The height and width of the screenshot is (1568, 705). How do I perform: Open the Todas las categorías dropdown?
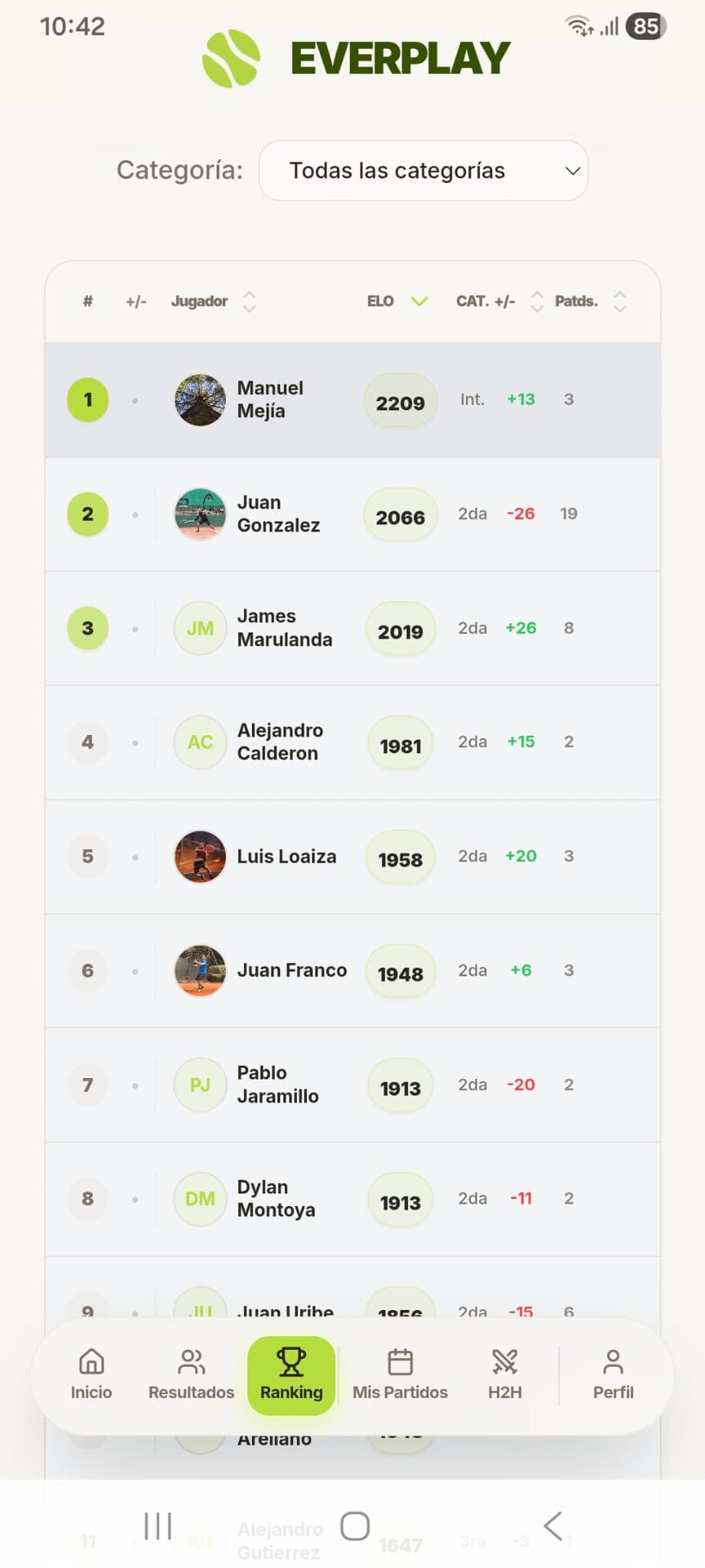pos(423,170)
